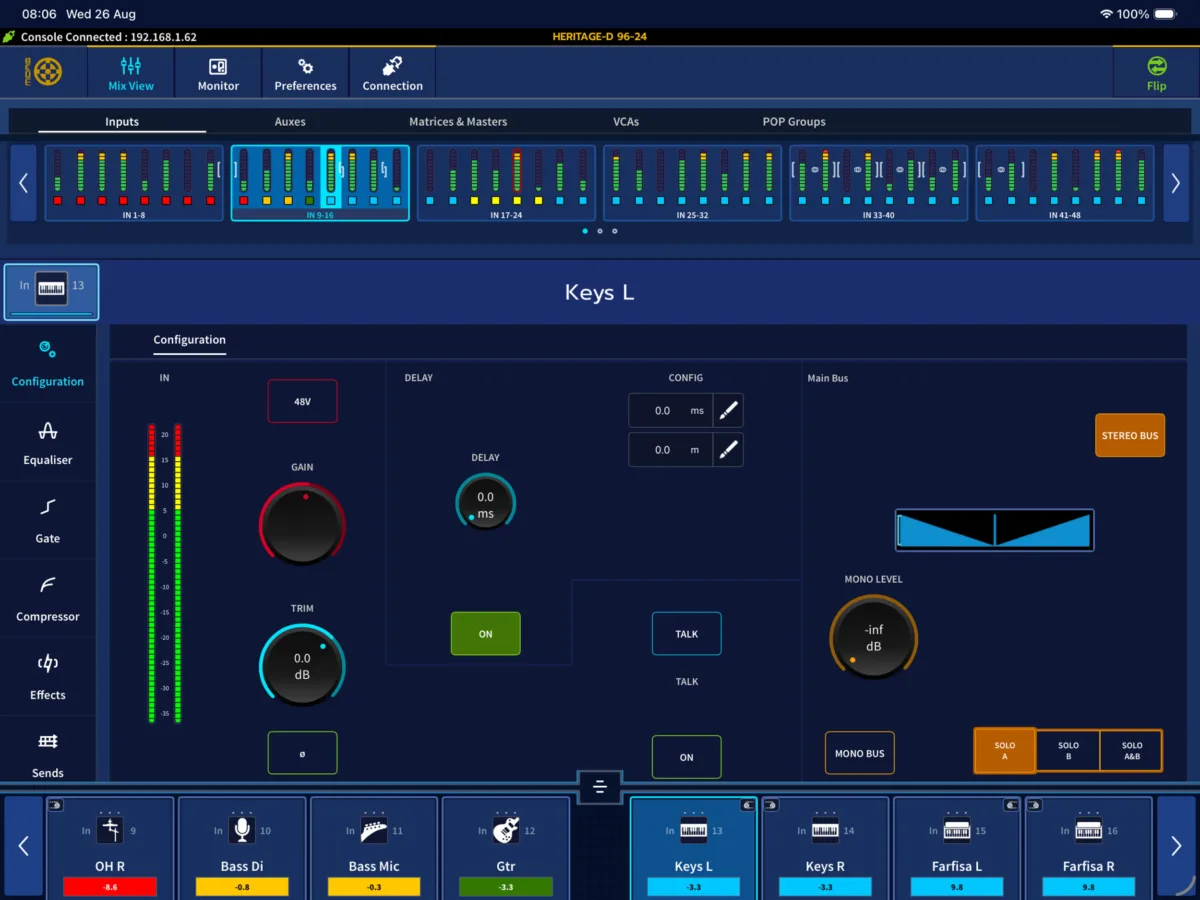This screenshot has height=900, width=1200.
Task: Open the Mix View page
Action: [x=131, y=73]
